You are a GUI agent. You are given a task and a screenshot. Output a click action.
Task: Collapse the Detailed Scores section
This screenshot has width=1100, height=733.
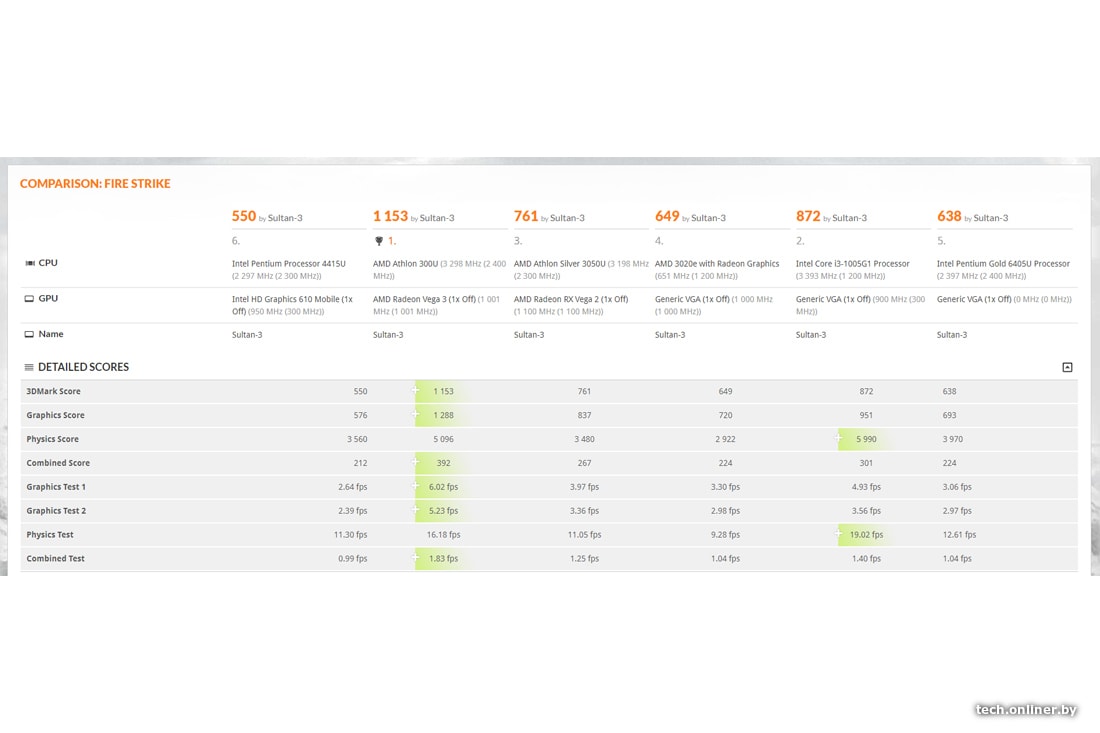(x=1067, y=367)
